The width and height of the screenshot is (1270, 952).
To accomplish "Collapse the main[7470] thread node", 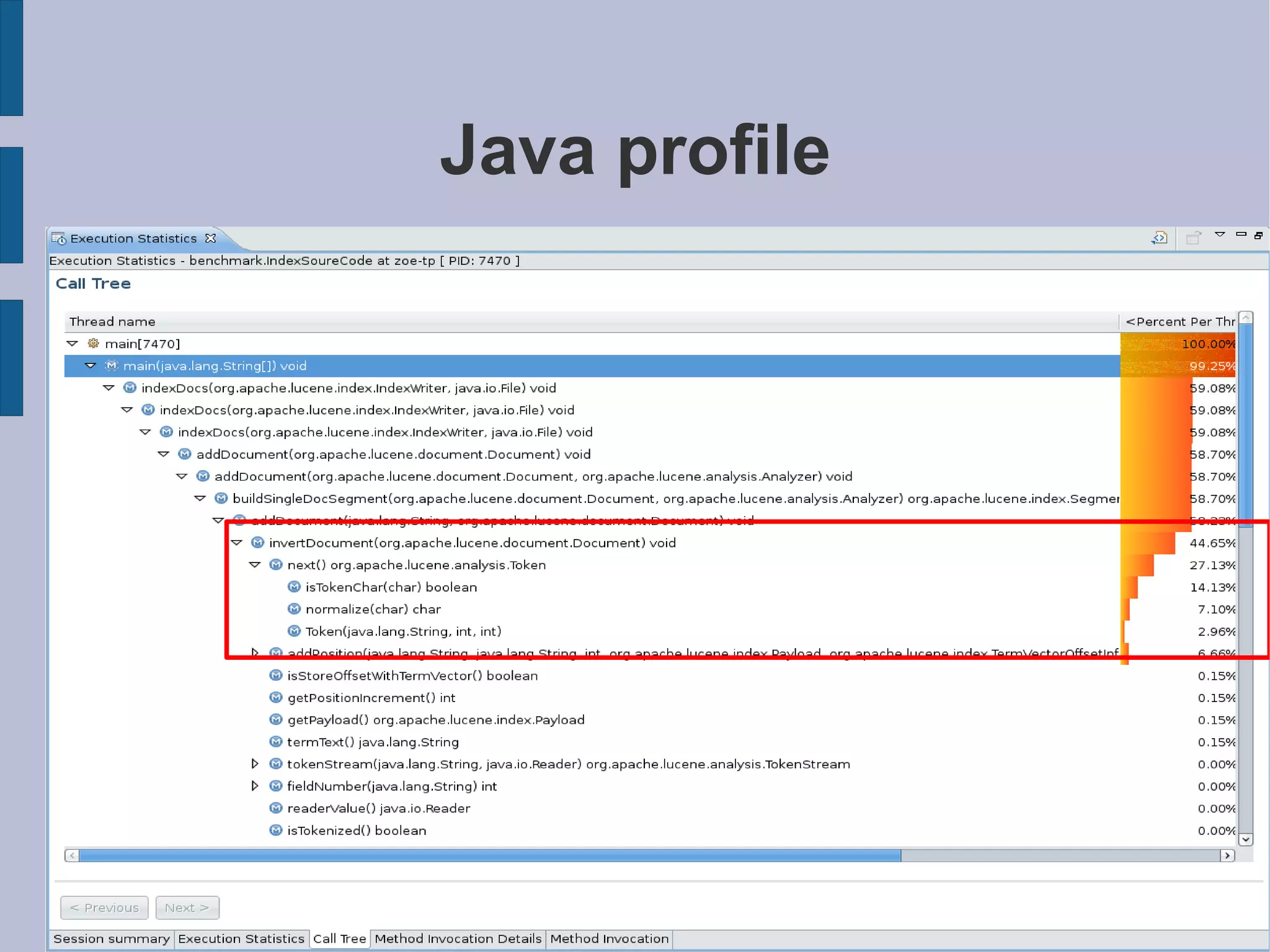I will (72, 344).
